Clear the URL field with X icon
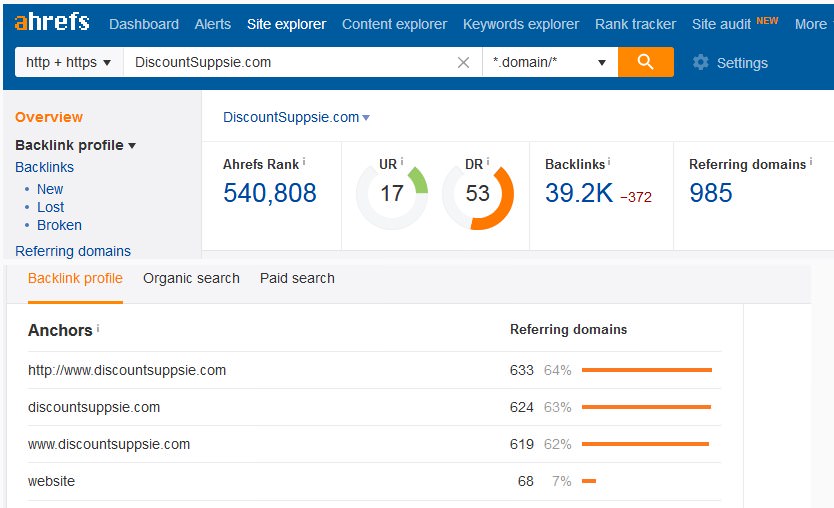The image size is (834, 508). 463,62
